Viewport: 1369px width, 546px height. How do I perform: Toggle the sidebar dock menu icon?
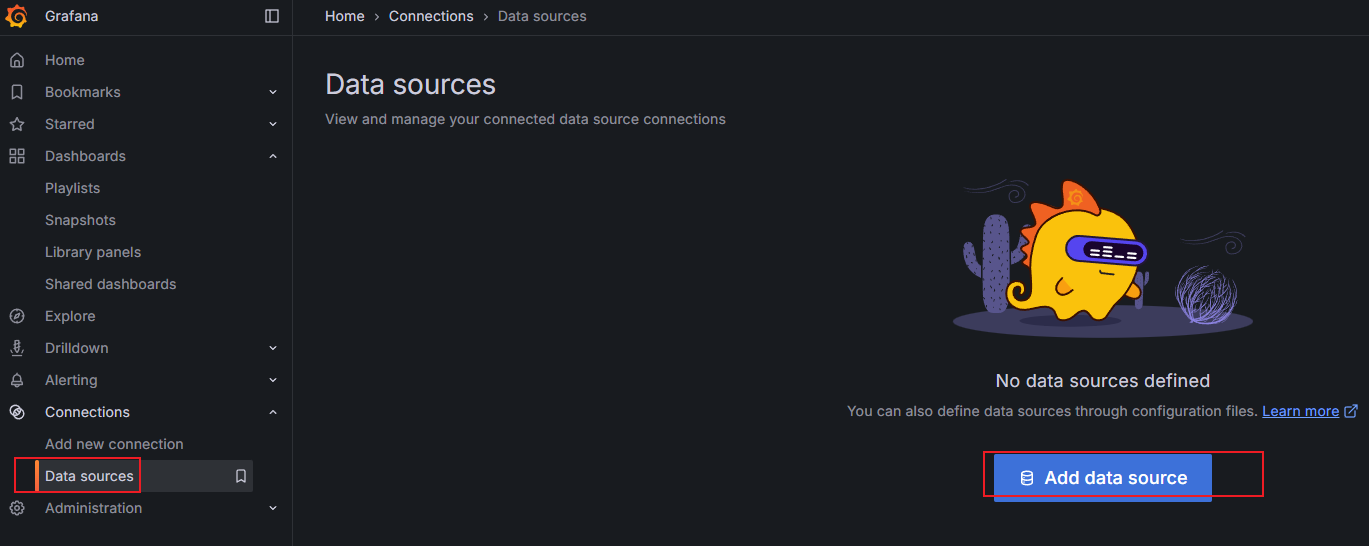272,16
